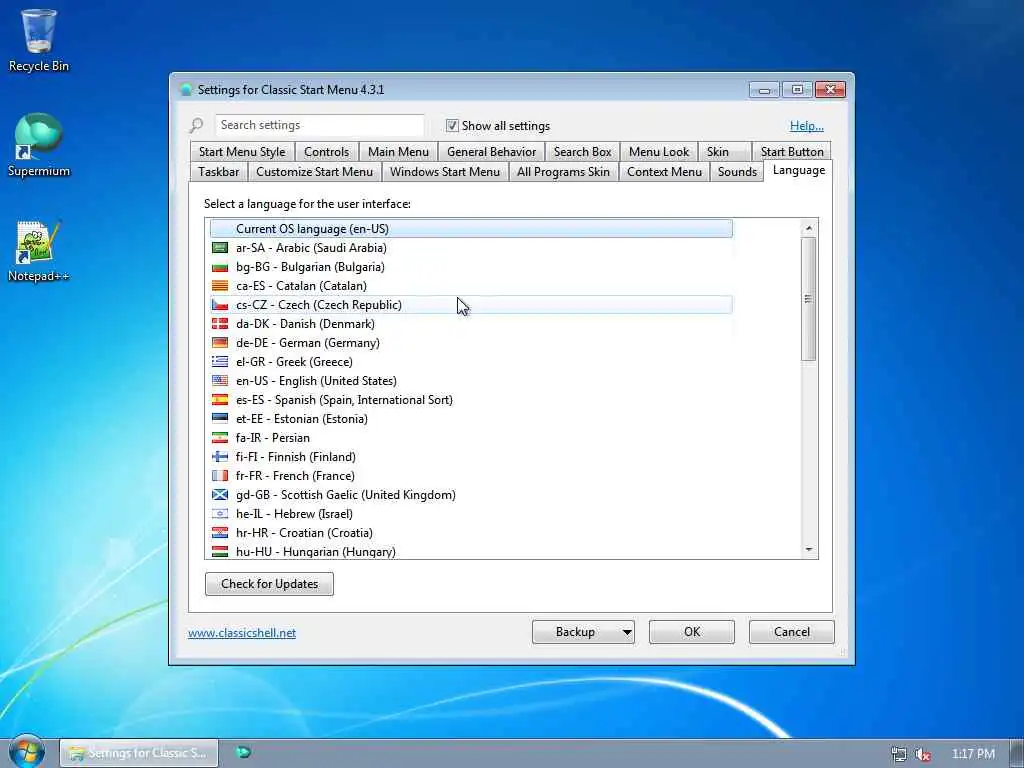Image resolution: width=1024 pixels, height=768 pixels.
Task: Click the Search settings input field
Action: (319, 125)
